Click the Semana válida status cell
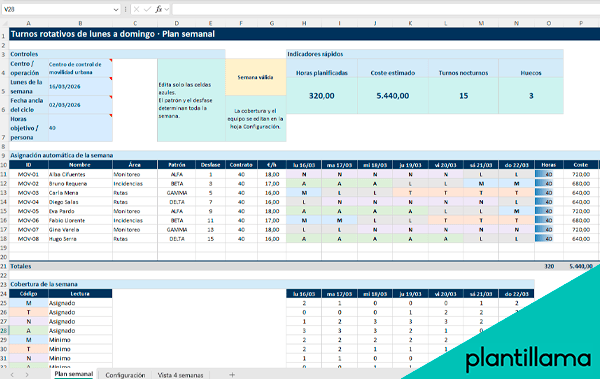The height and width of the screenshot is (379, 600). click(x=256, y=77)
